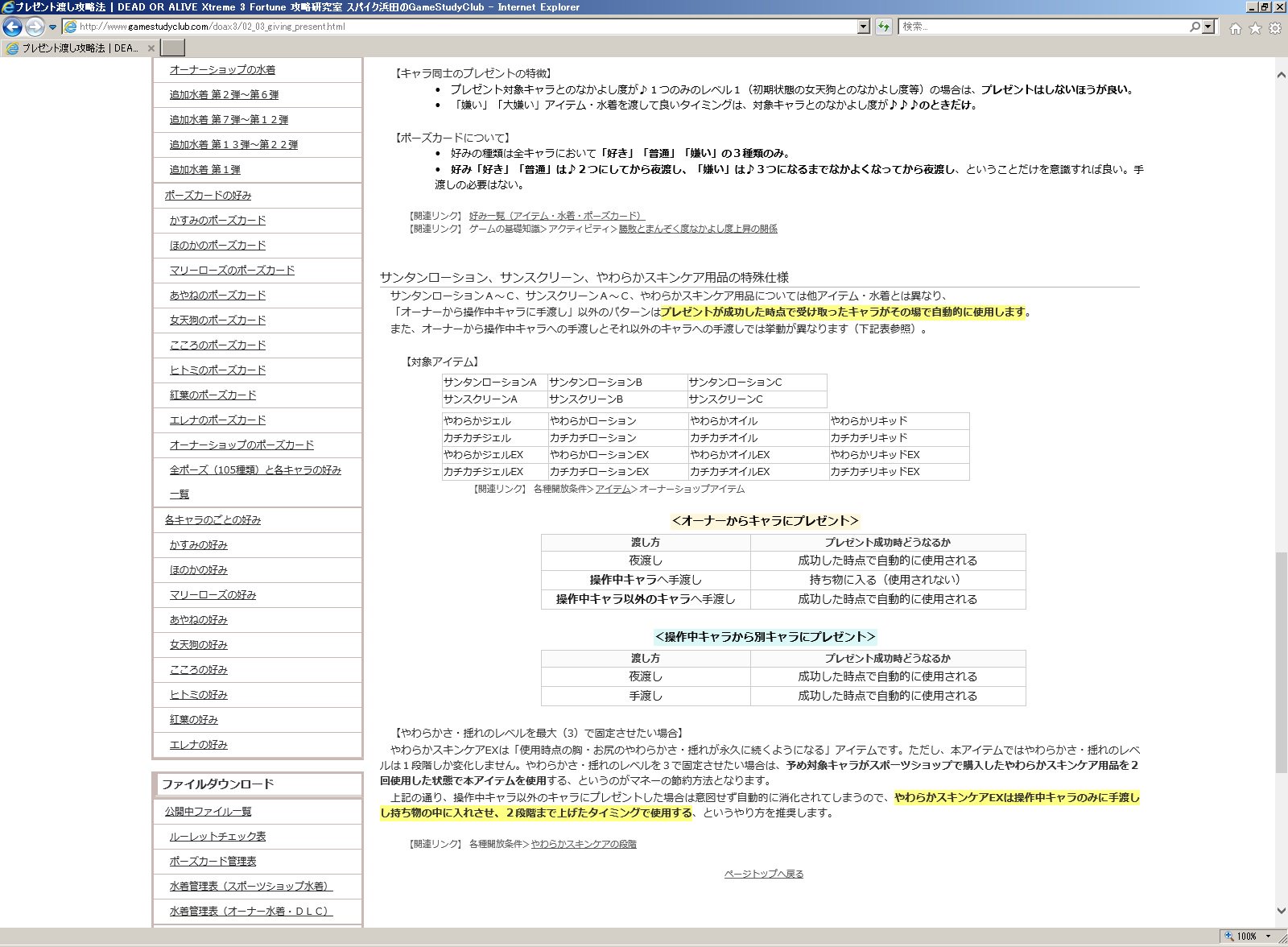Click the magnifier search icon
1288x947 pixels.
tap(1195, 27)
